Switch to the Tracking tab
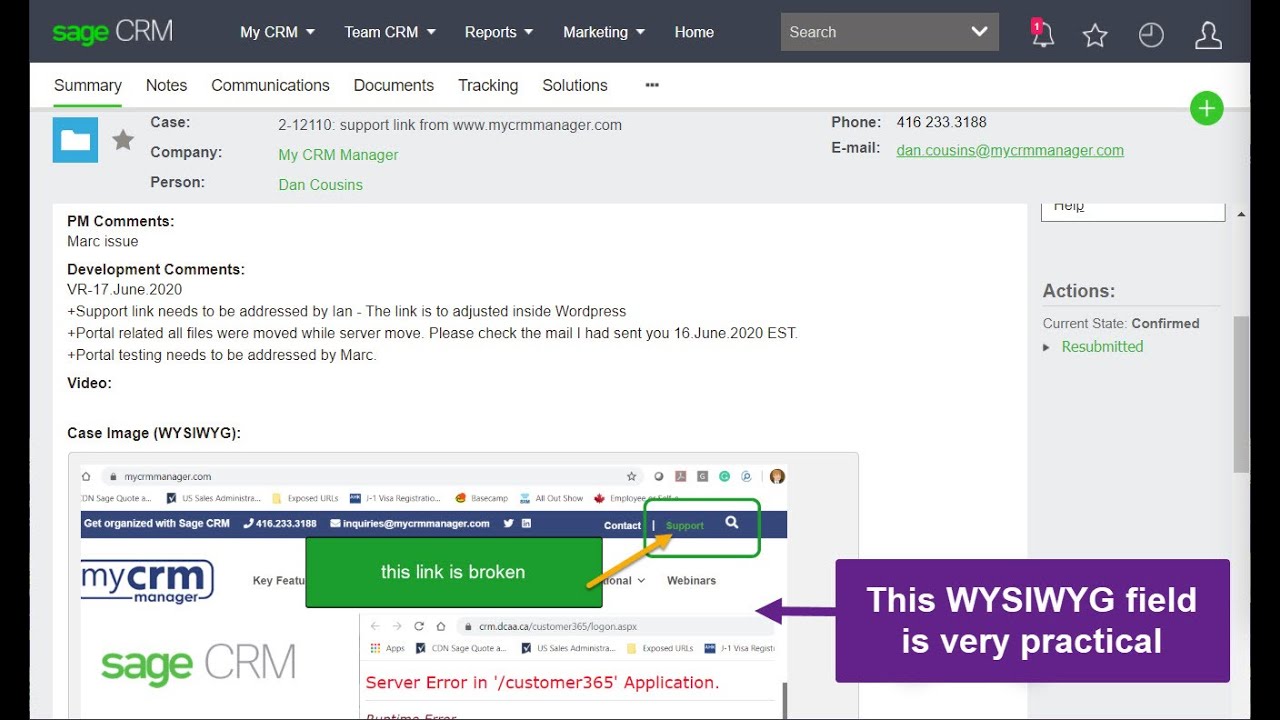 [x=488, y=85]
